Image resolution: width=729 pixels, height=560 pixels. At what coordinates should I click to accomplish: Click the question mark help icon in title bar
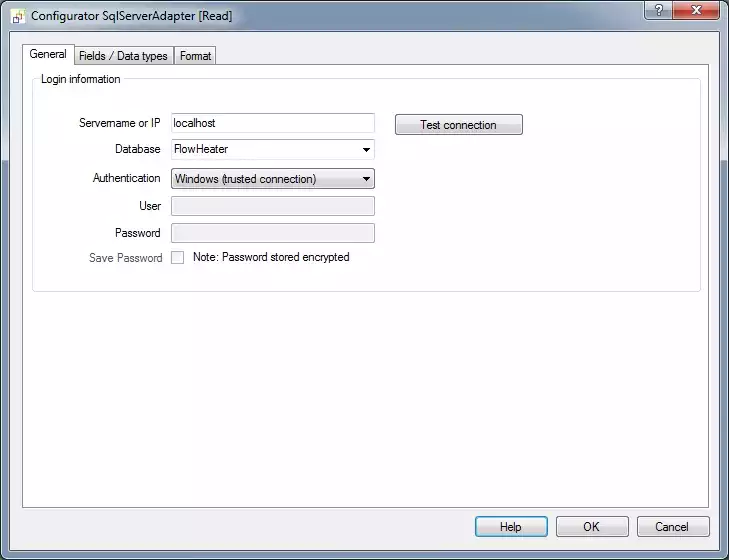(657, 10)
